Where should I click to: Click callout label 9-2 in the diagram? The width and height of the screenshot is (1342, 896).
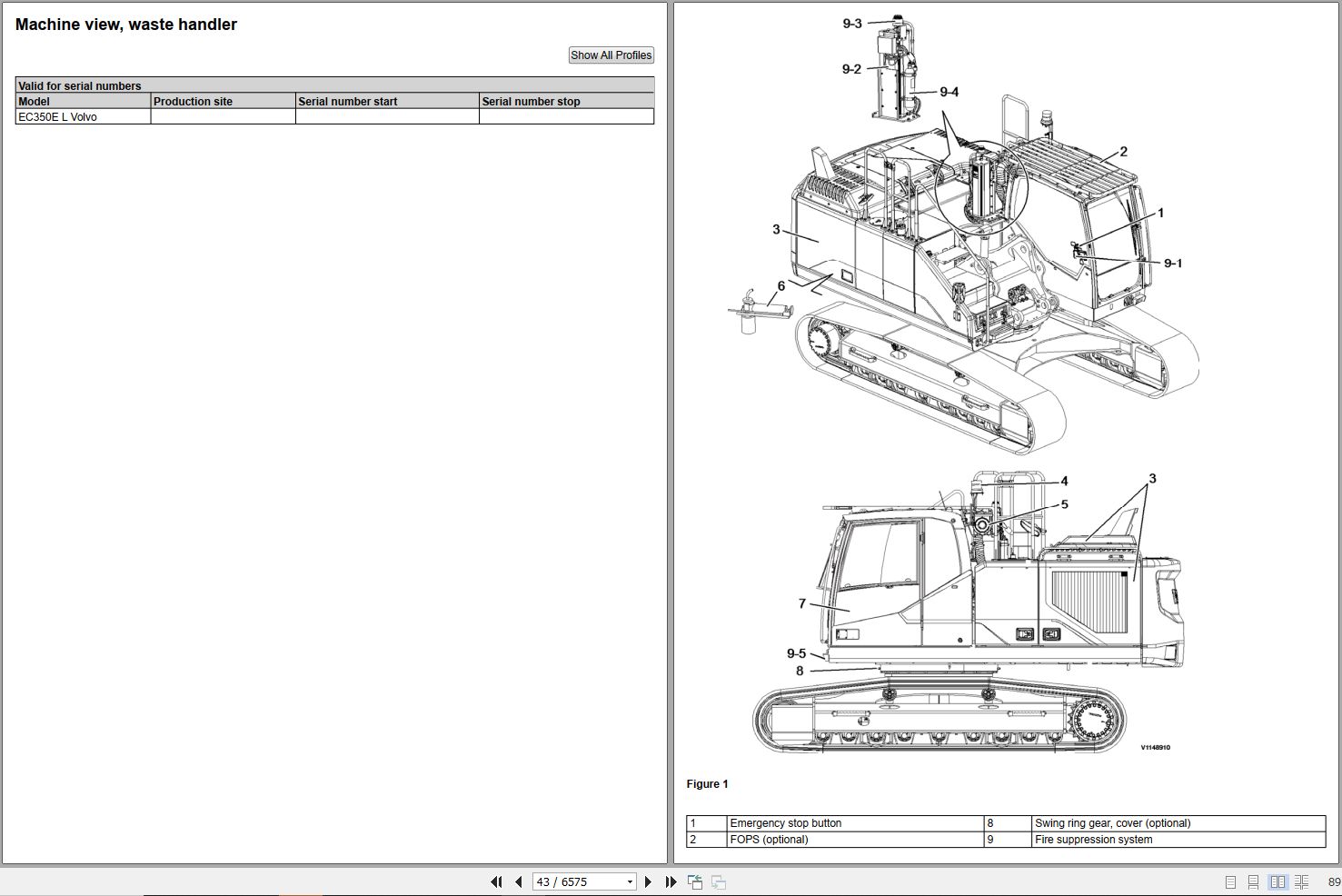click(851, 69)
